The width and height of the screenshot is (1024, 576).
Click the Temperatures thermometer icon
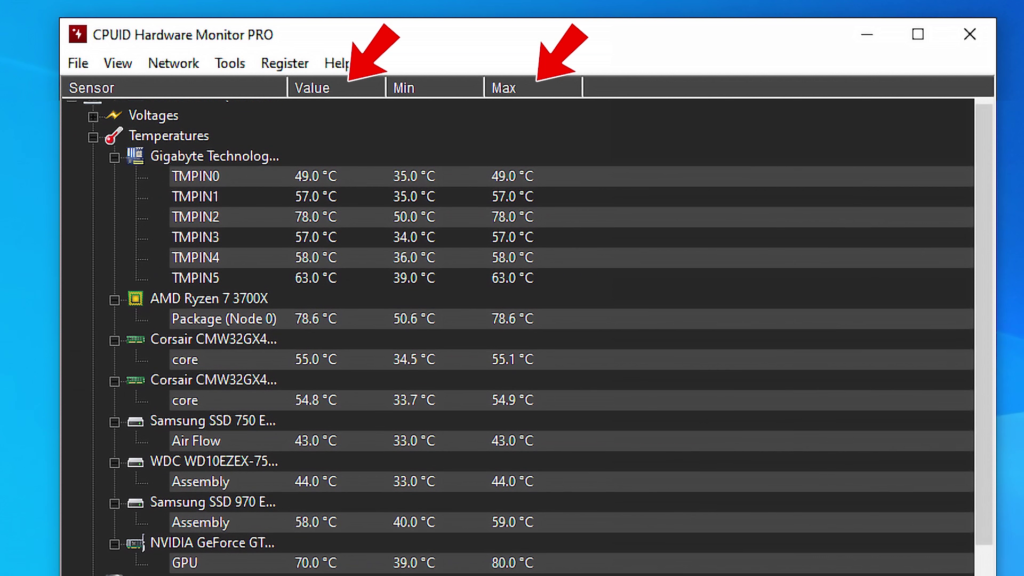pos(114,135)
